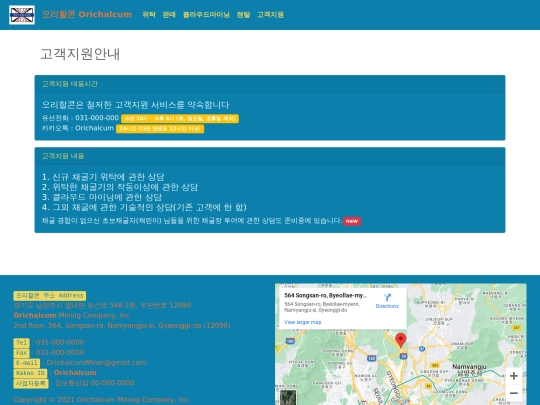The height and width of the screenshot is (405, 540).
Task: Toggle satellite view thumbnail on map
Action: (288, 397)
